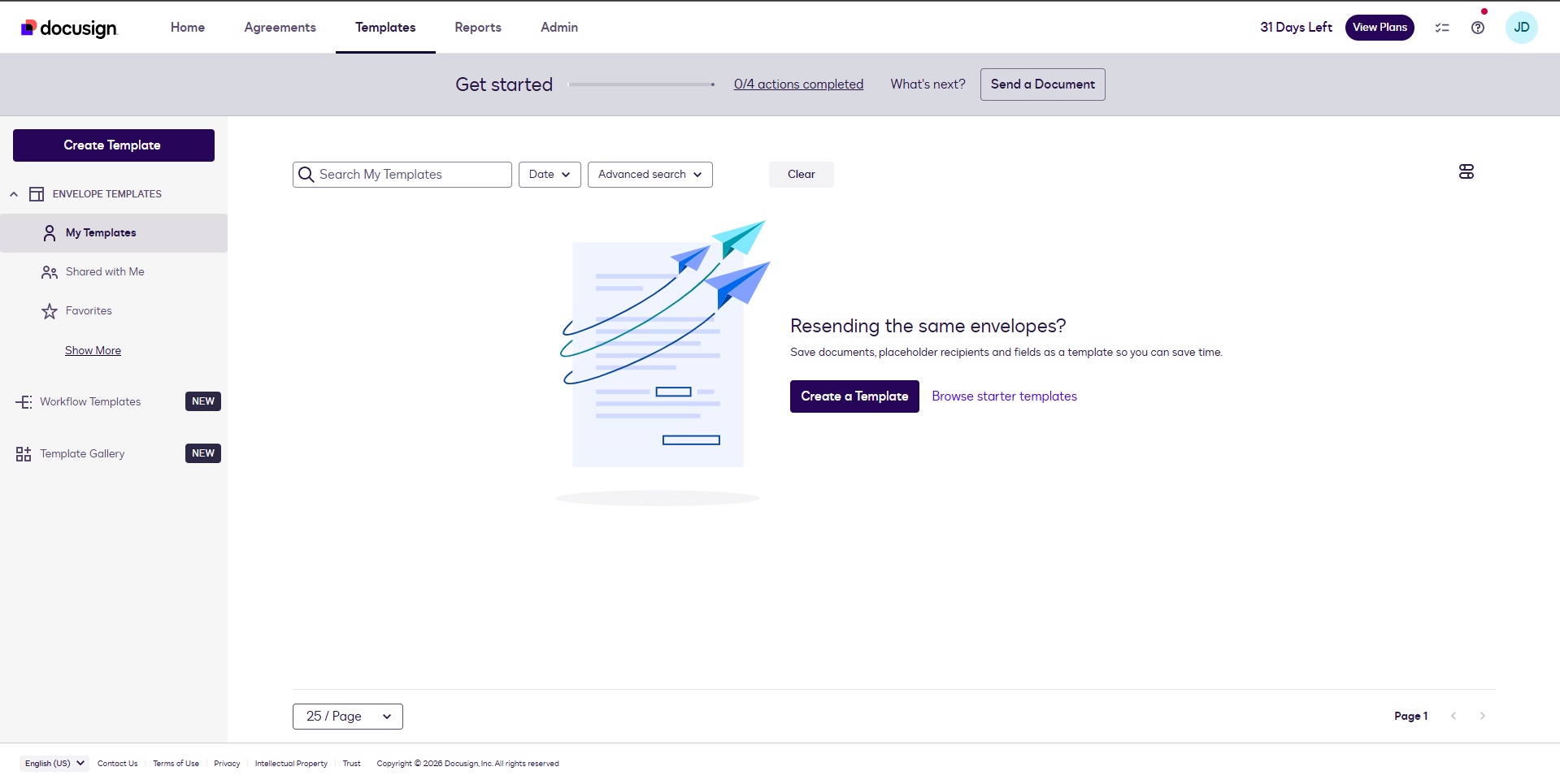This screenshot has height=784, width=1560.
Task: Open Intellectual Property footer link
Action: click(291, 764)
